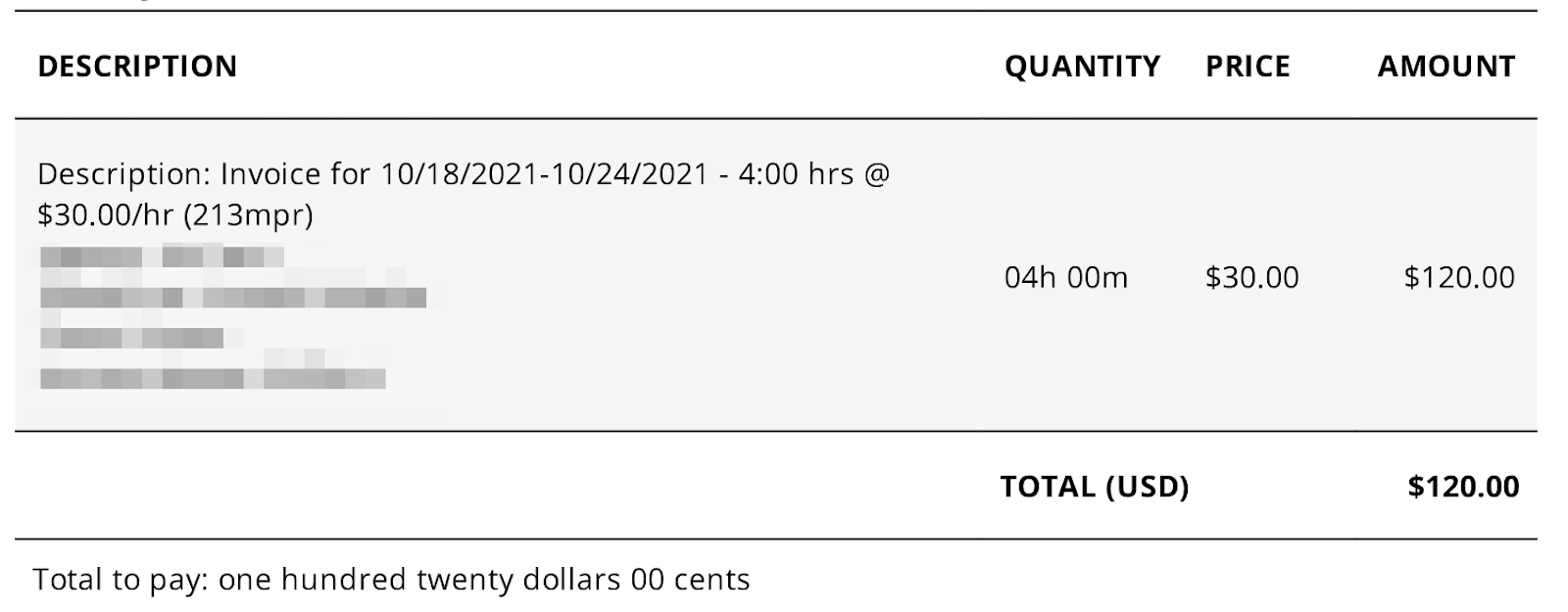Image resolution: width=1568 pixels, height=612 pixels.
Task: Click the $30.00/hr (213mpr) rate text
Action: [175, 215]
